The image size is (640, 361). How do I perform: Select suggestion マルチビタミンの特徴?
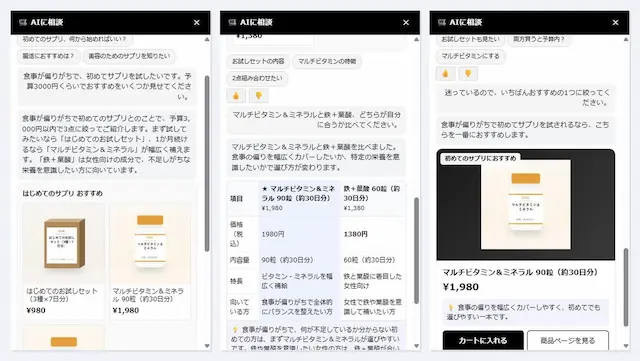point(327,61)
